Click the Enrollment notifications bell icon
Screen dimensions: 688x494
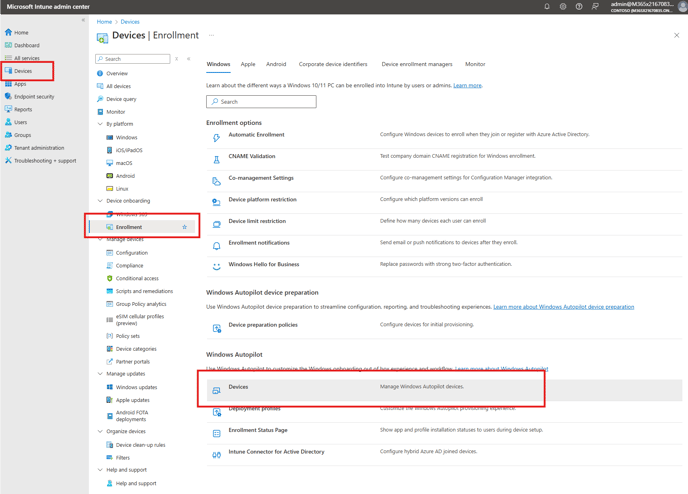[x=216, y=246]
